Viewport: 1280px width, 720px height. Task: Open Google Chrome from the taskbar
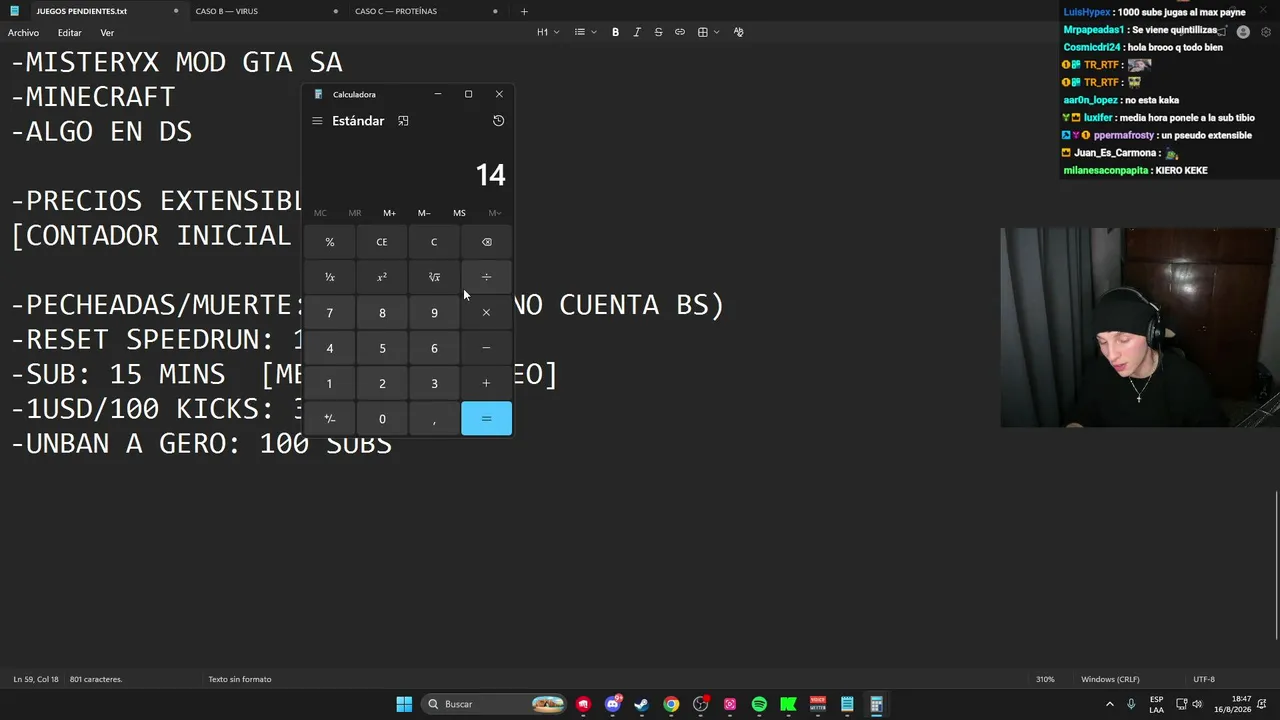click(671, 704)
